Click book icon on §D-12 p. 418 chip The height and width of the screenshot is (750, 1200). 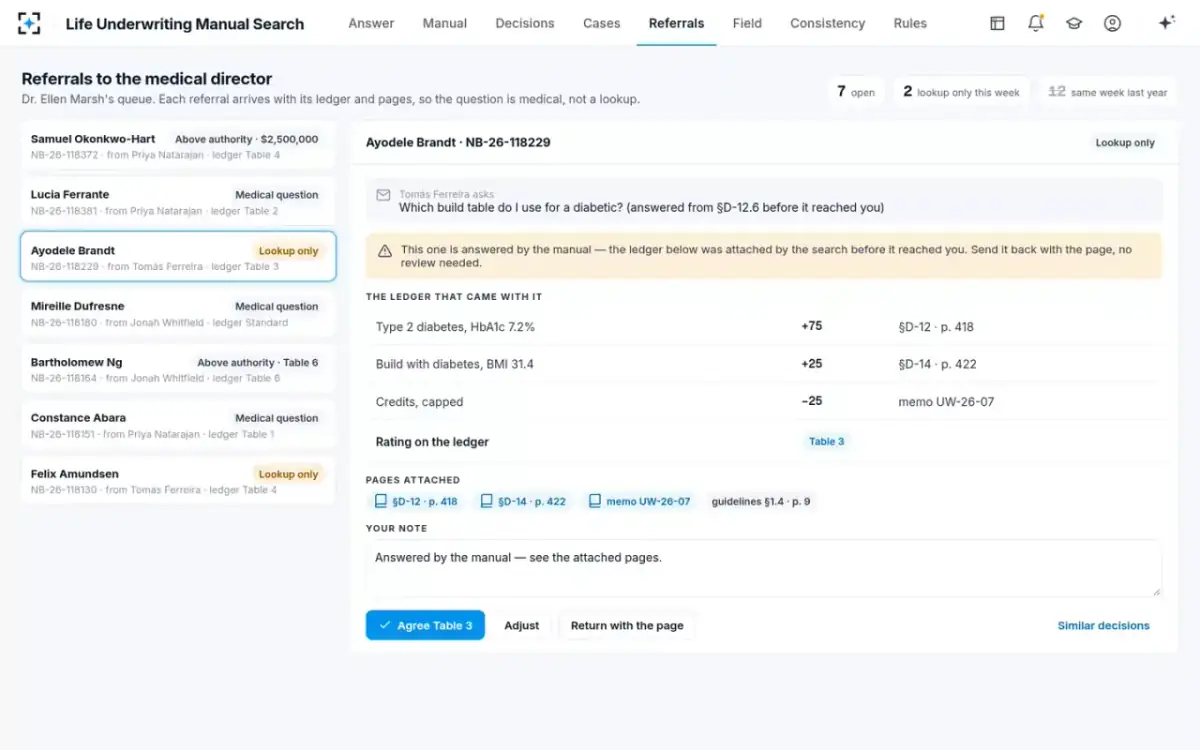[380, 501]
